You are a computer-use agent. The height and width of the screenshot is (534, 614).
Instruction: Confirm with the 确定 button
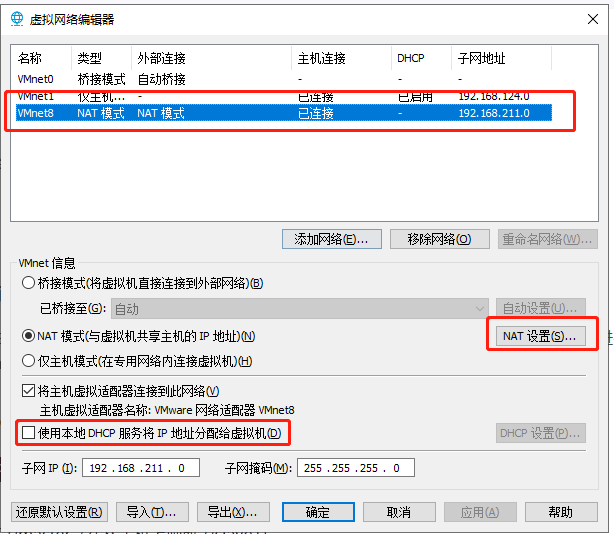click(318, 512)
